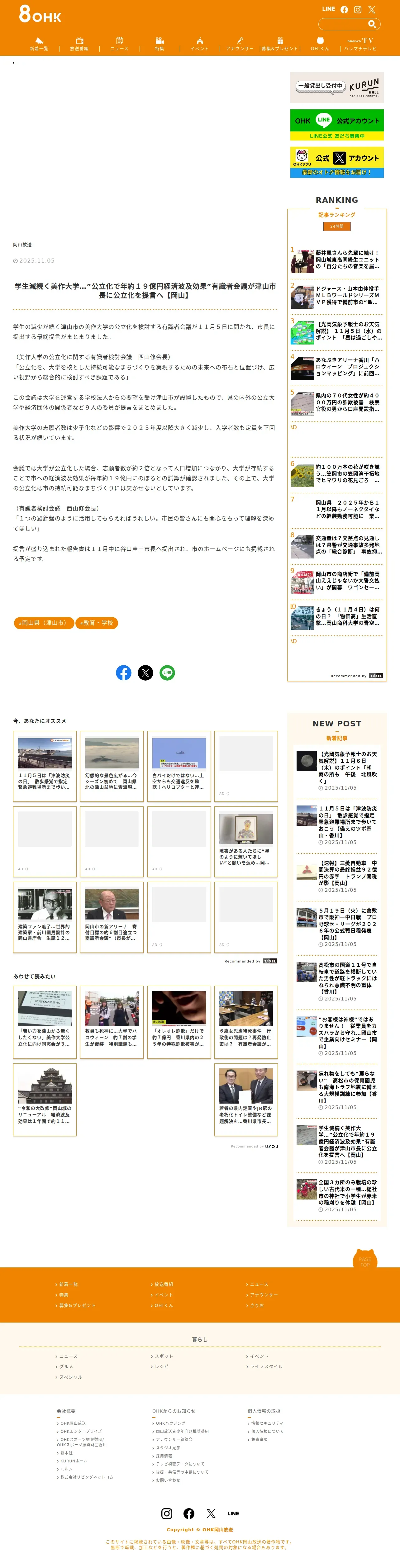Click the 公式Xアカウント yellow banner
400x1568 pixels.
pos(337,162)
